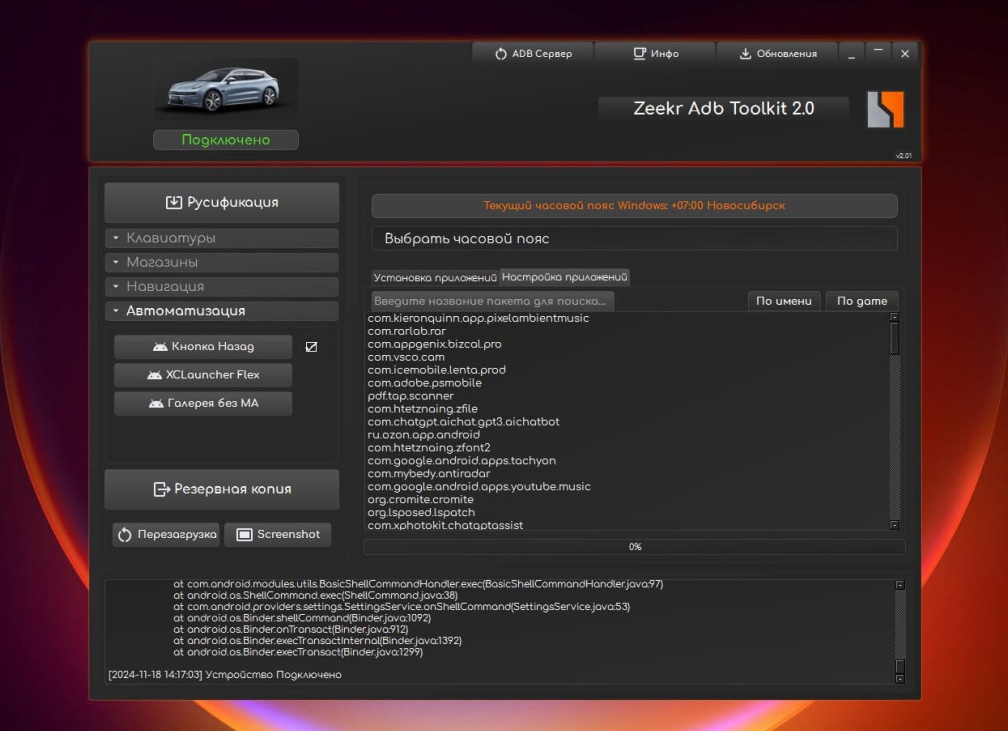Open the ADB Сервер menu button
Screen dimensions: 1008x731
(533, 54)
